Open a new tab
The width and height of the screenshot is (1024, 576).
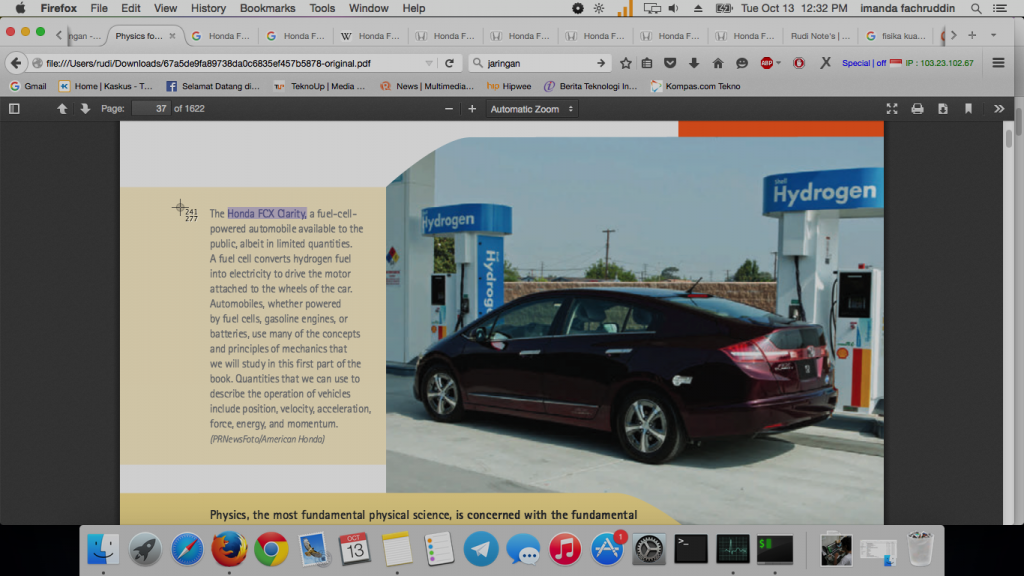(972, 35)
